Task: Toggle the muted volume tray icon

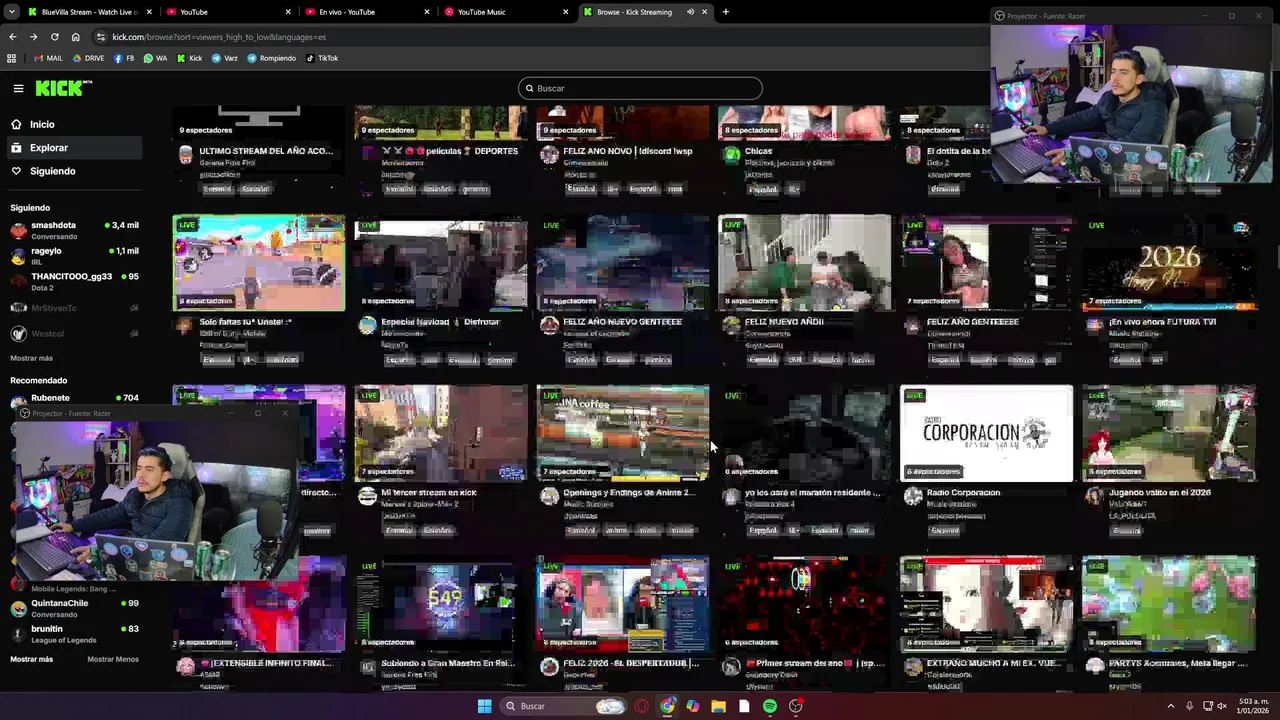Action: point(1222,706)
